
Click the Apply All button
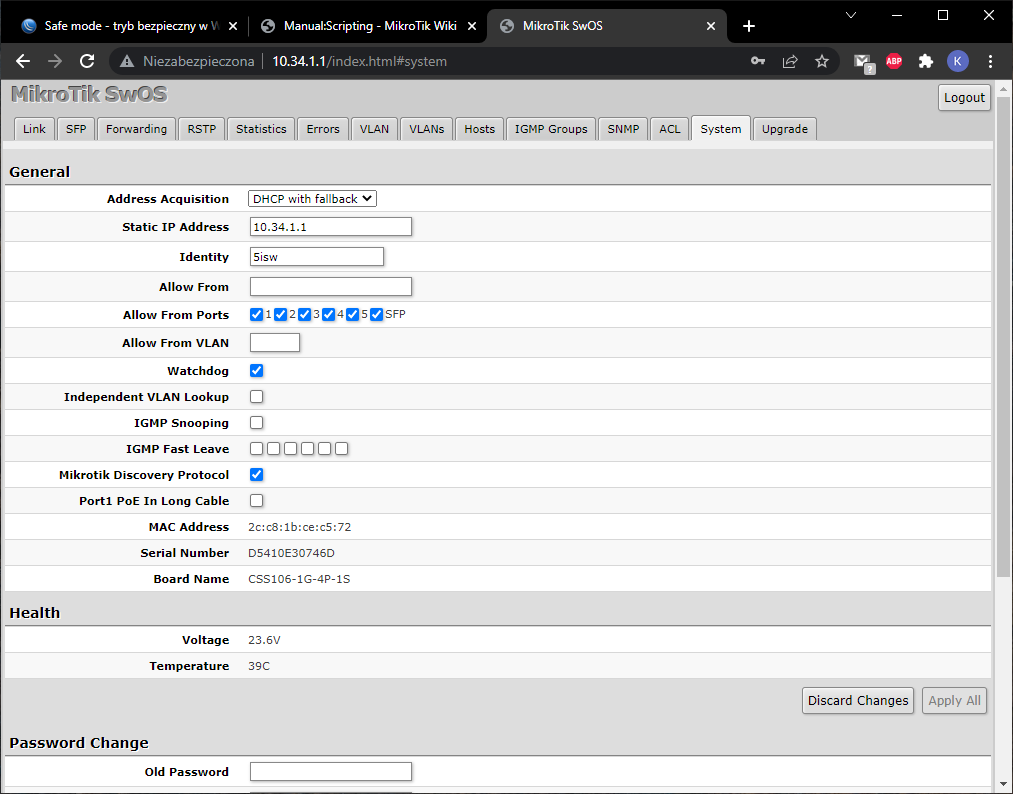954,700
